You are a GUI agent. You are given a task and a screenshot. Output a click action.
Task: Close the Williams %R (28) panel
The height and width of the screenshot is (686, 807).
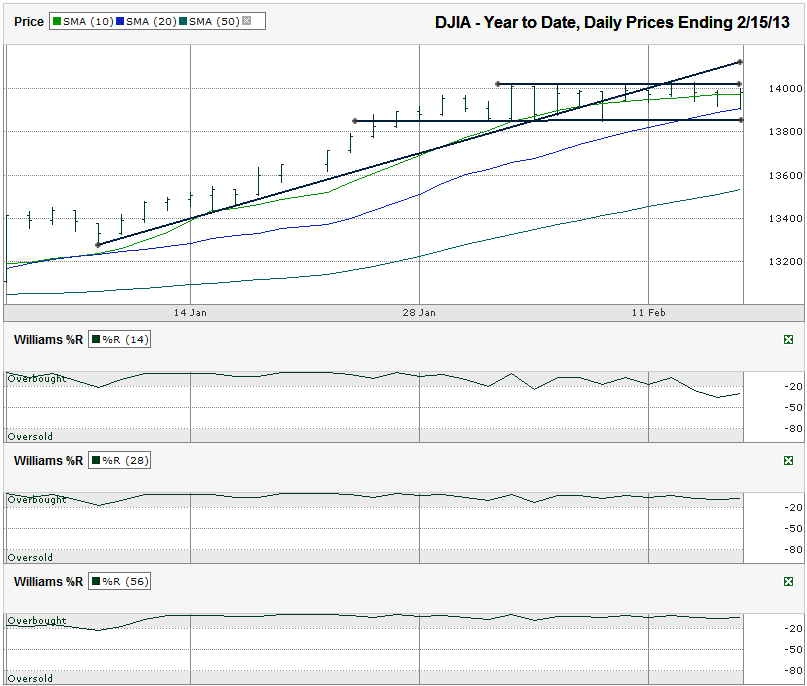pyautogui.click(x=788, y=460)
